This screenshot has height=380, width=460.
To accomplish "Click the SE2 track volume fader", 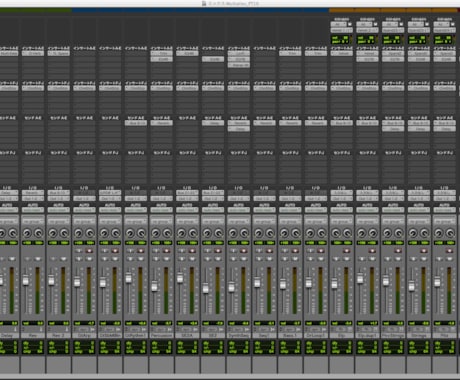I will [206, 288].
